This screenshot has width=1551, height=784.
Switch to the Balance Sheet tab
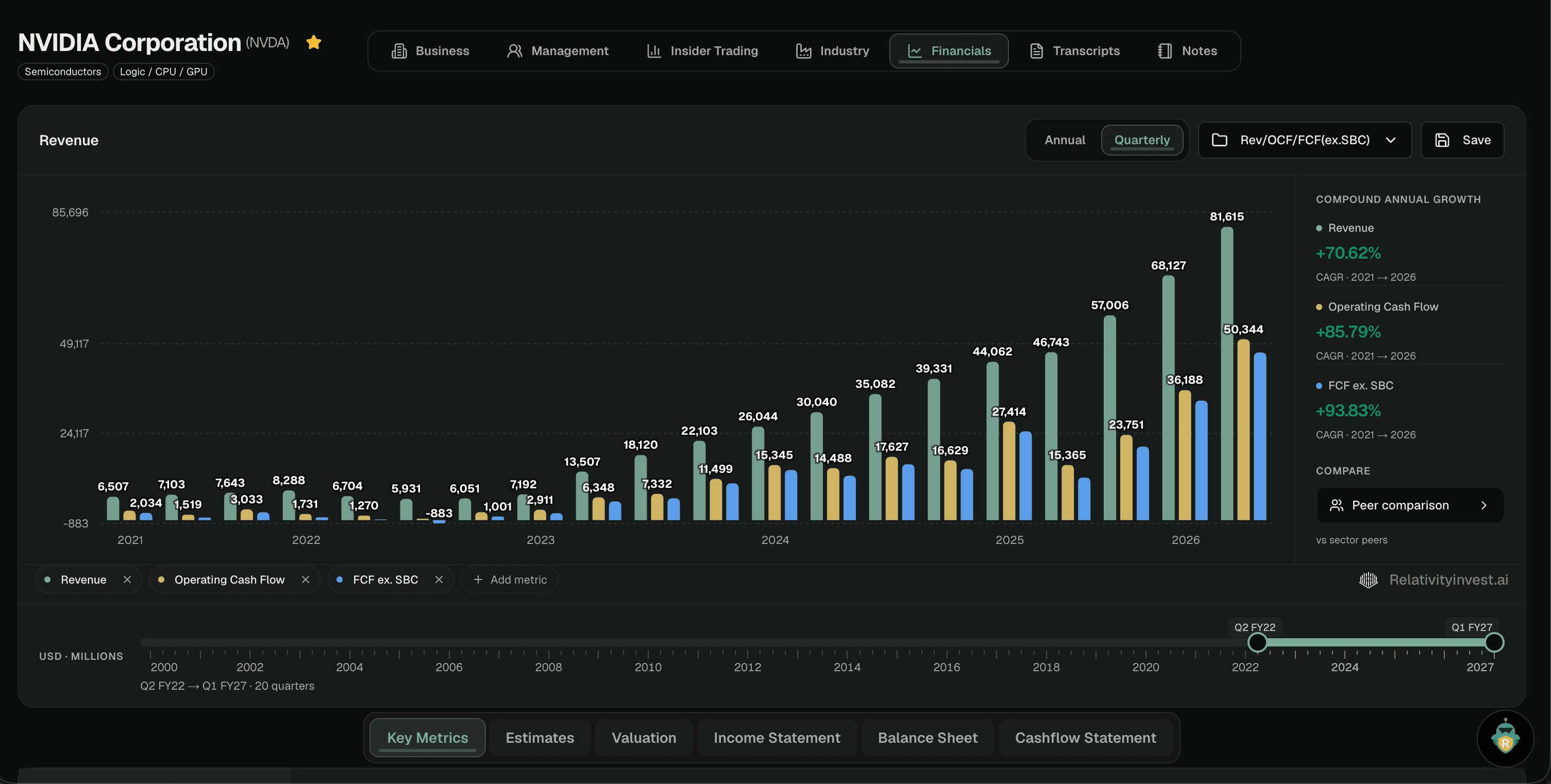point(927,738)
